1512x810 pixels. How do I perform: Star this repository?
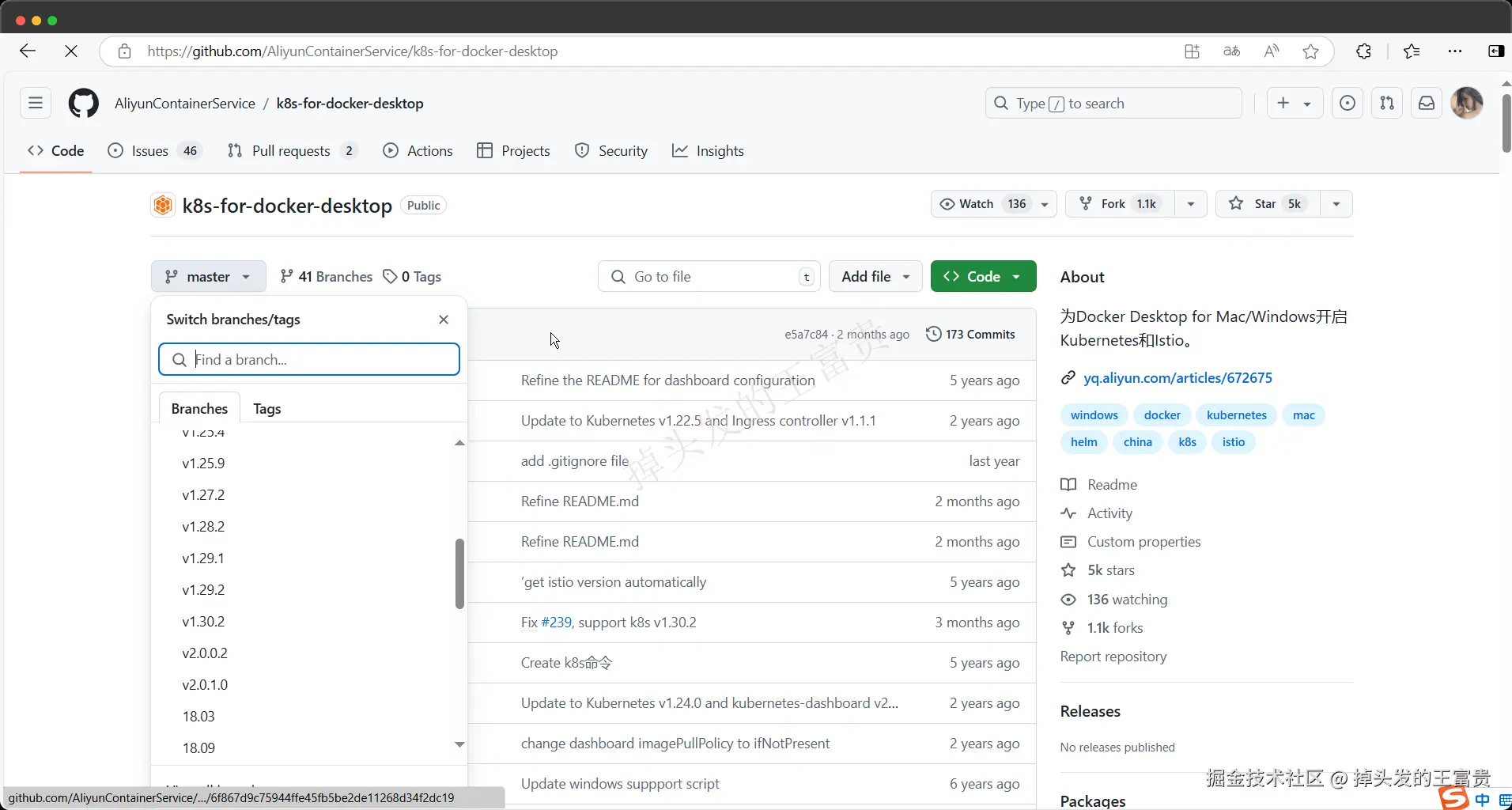tap(1268, 204)
